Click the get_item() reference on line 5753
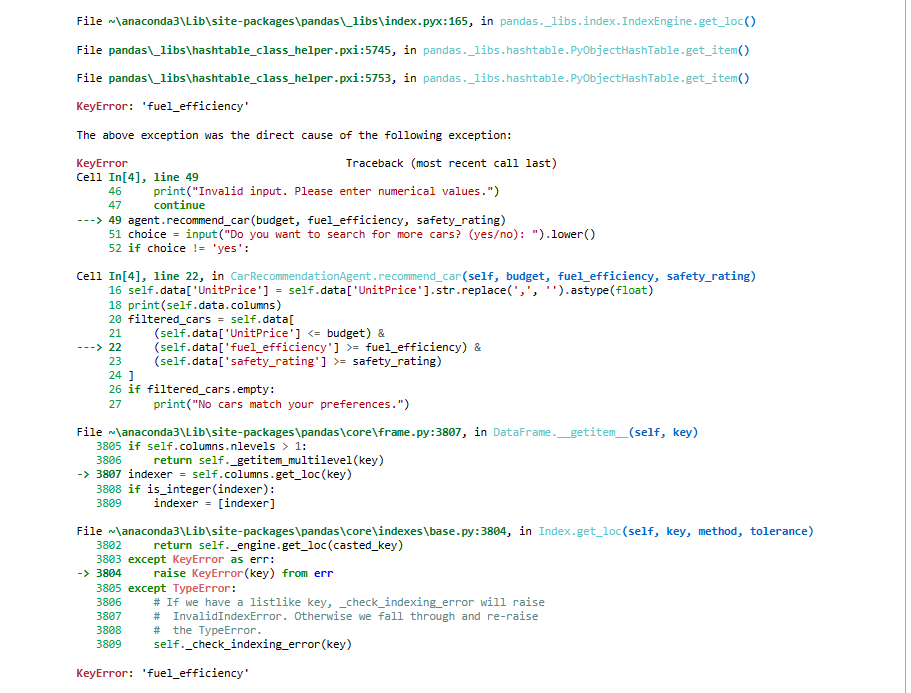Screen dimensions: 911x693 (x=586, y=78)
